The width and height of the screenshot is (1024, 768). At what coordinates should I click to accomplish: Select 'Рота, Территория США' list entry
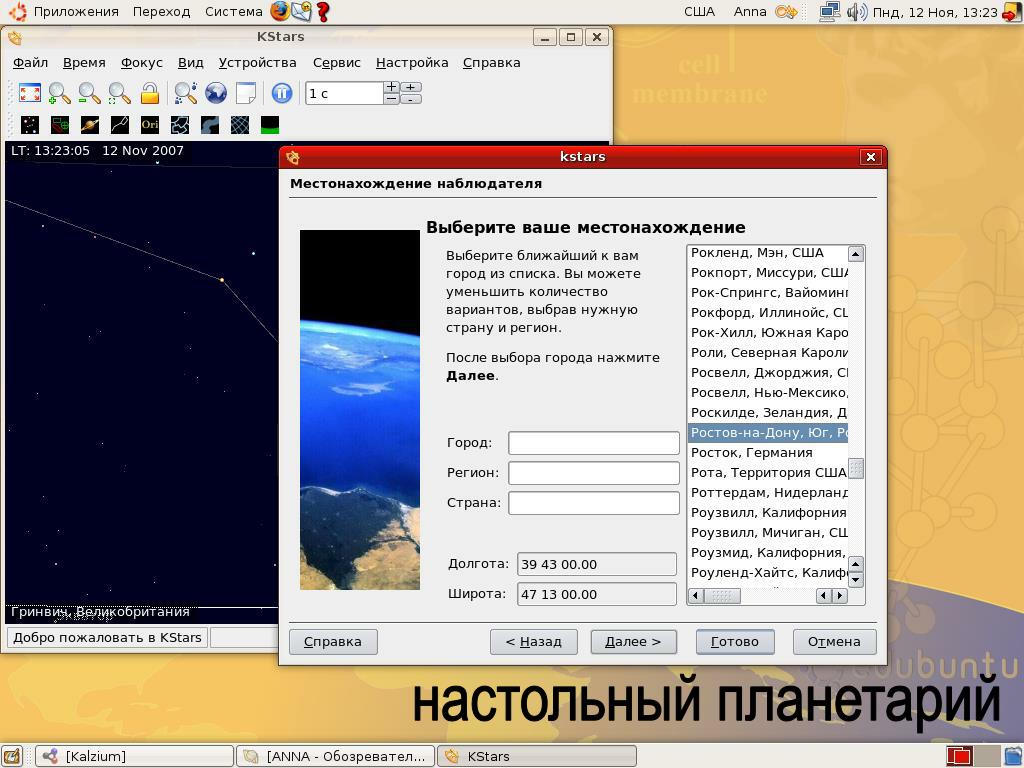[x=768, y=473]
